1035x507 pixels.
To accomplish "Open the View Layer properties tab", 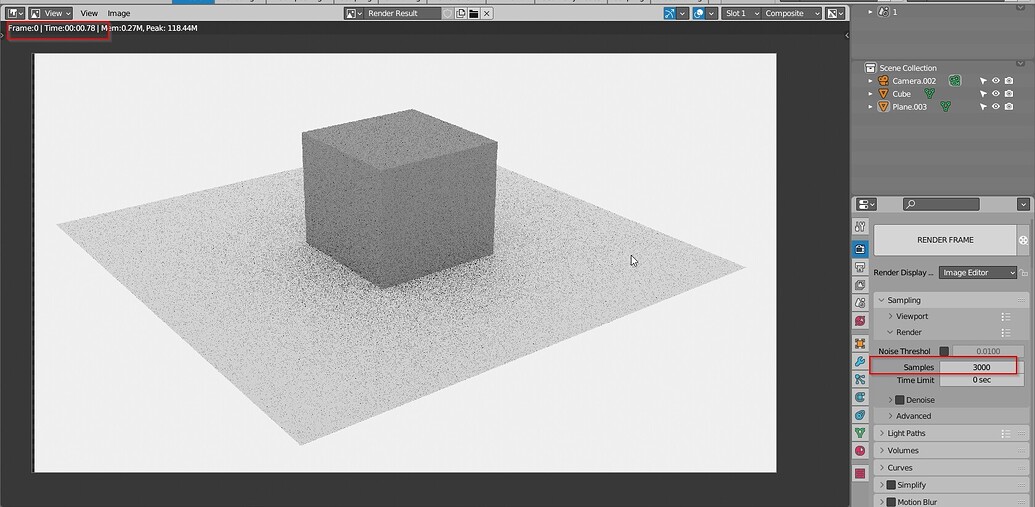I will click(860, 285).
